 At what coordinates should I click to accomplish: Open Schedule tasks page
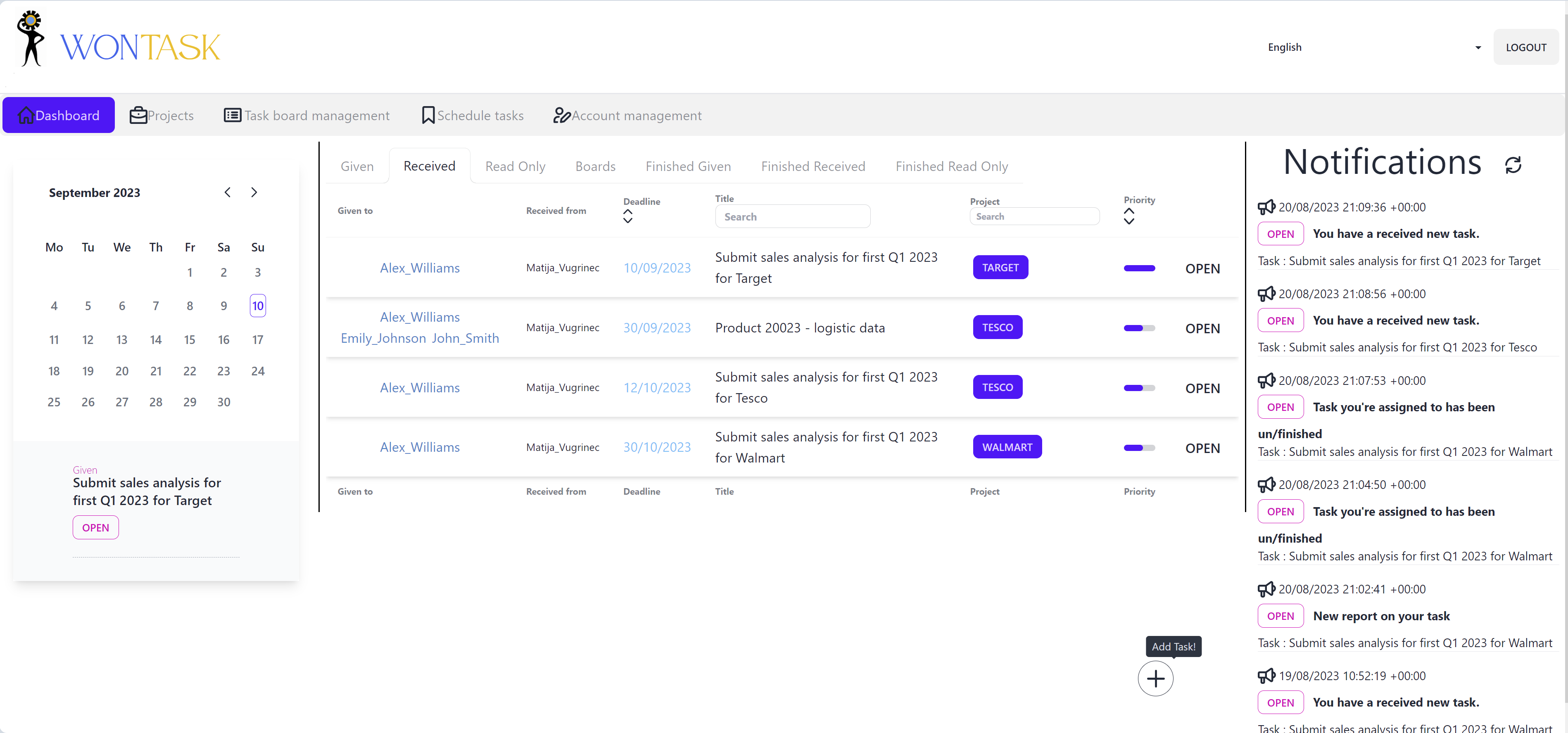point(473,115)
